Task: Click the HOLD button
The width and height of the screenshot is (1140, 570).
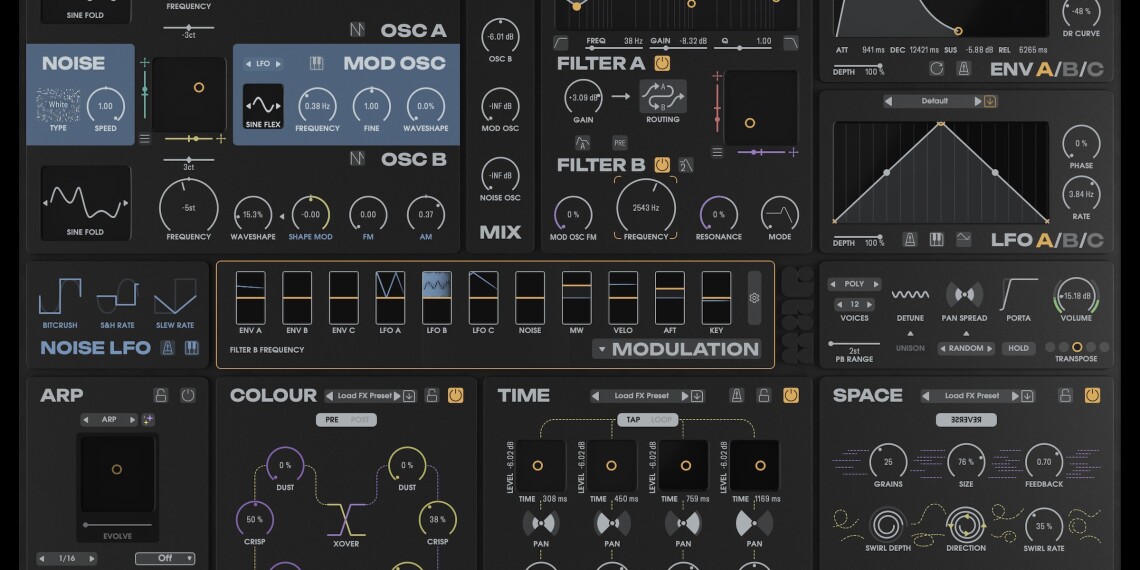Action: pos(1018,348)
